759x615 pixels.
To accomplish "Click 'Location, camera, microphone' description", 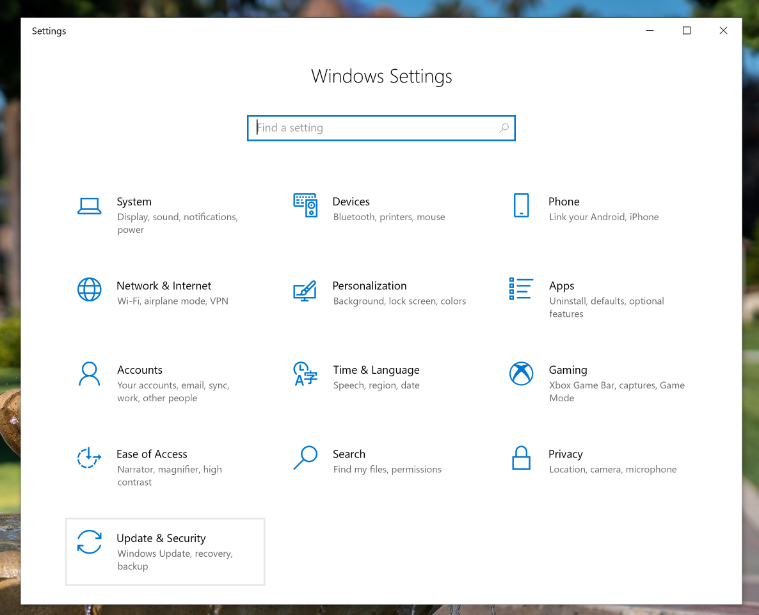I will pyautogui.click(x=613, y=469).
